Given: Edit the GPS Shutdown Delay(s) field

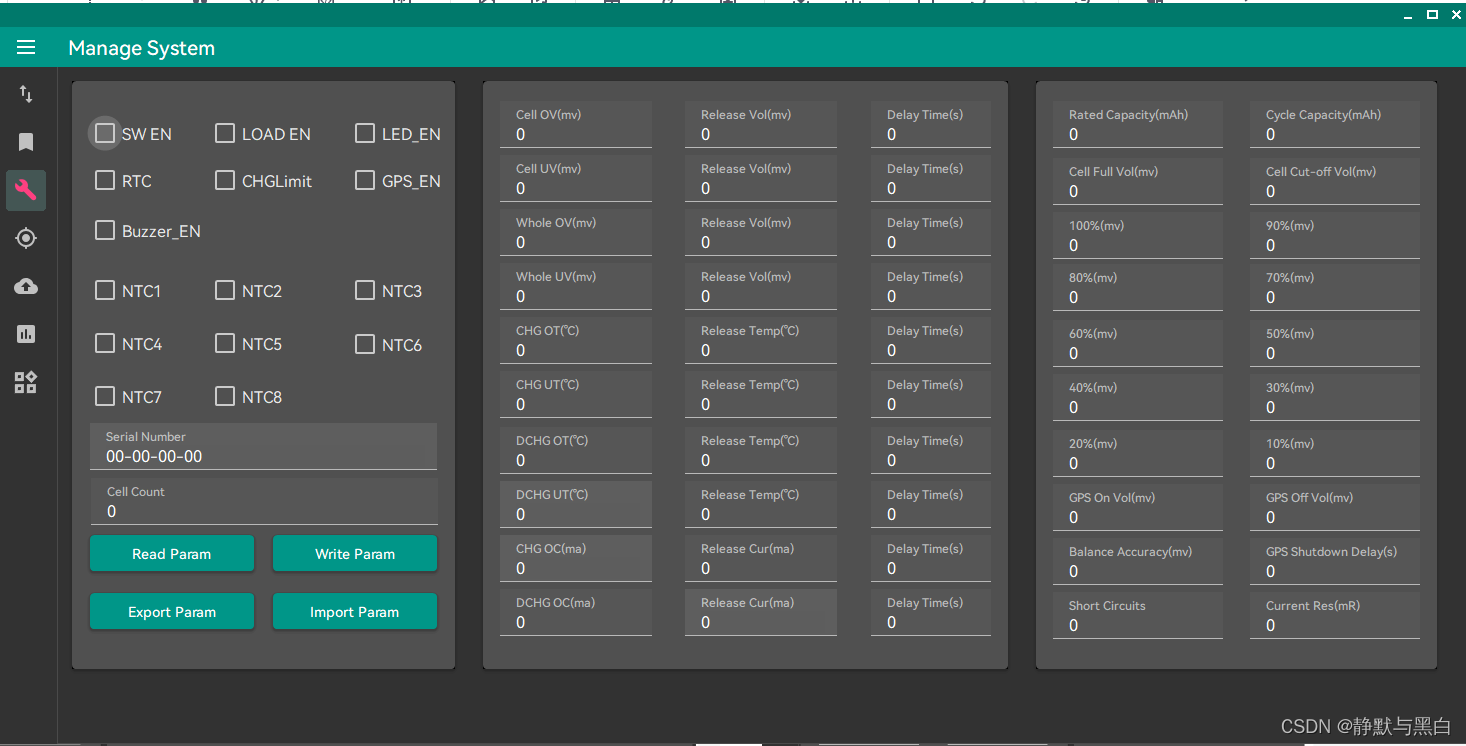Looking at the screenshot, I should point(1335,561).
